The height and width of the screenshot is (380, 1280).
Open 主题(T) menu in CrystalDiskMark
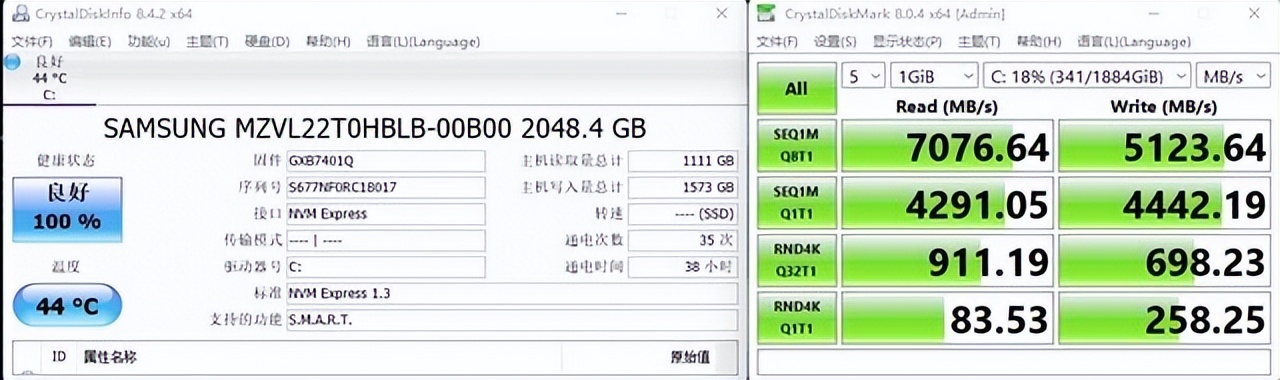(979, 42)
